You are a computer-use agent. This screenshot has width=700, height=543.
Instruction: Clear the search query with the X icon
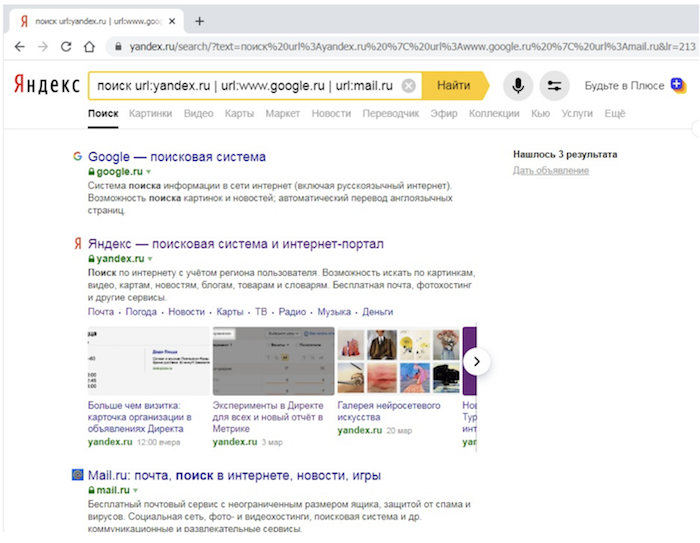408,85
